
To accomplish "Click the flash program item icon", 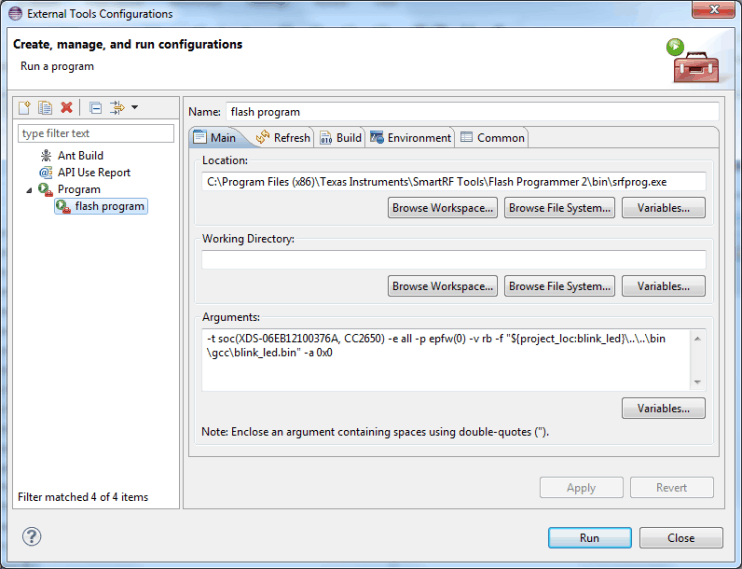I will pyautogui.click(x=63, y=206).
